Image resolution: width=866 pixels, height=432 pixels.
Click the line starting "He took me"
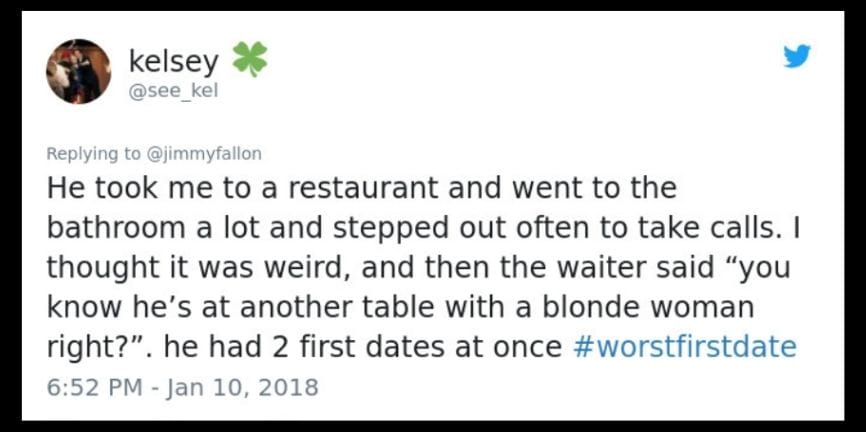pyautogui.click(x=362, y=187)
